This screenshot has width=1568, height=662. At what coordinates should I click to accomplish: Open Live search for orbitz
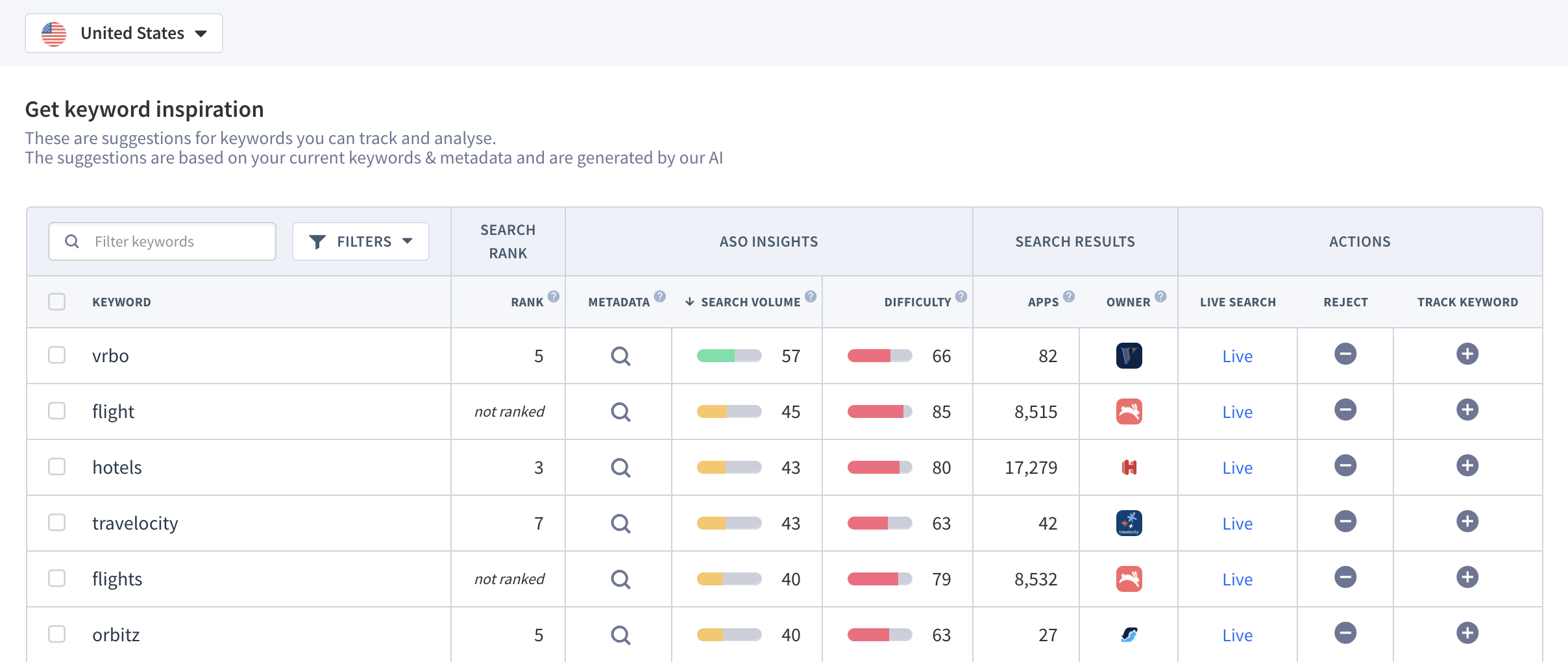(x=1238, y=635)
